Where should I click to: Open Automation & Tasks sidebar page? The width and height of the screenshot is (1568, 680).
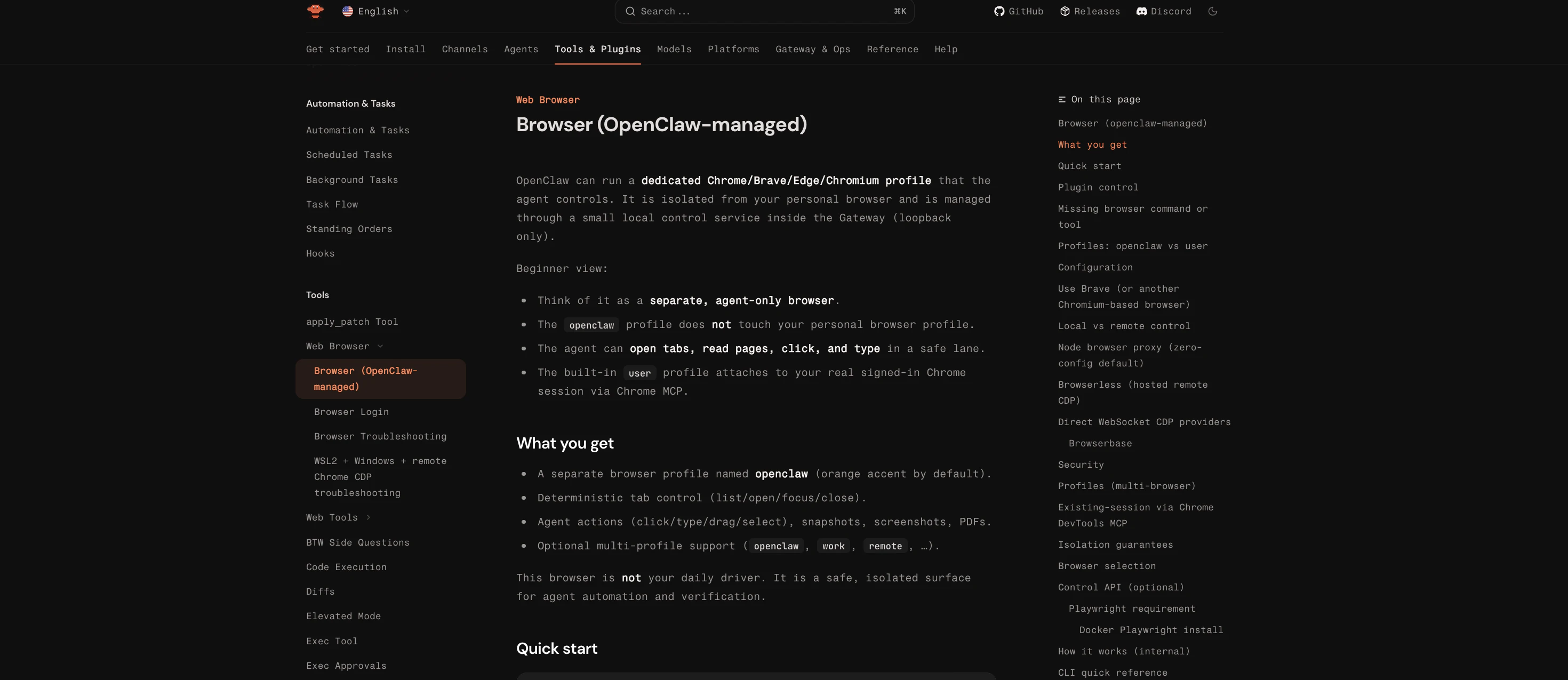point(358,130)
